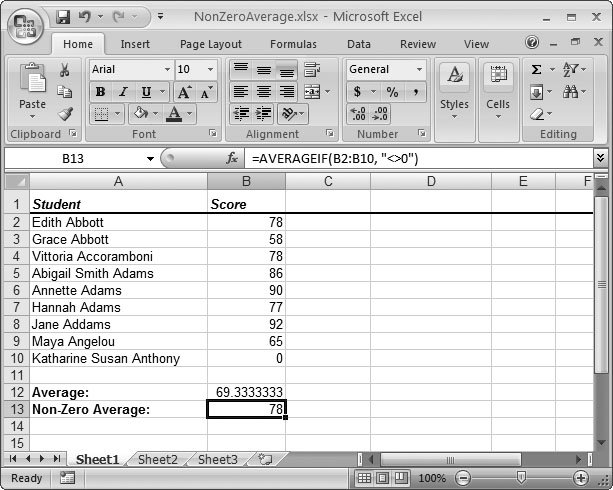Click in the formula bar input
Viewport: 613px width, 490px height.
click(x=418, y=158)
